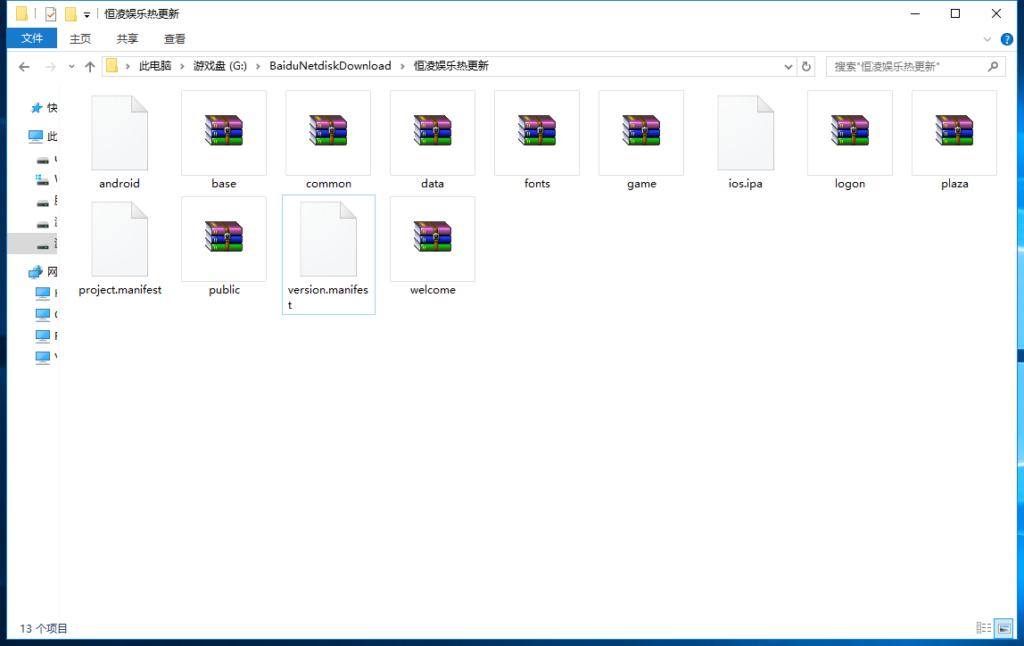Open the 文件 menu
1024x646 pixels.
coord(32,39)
